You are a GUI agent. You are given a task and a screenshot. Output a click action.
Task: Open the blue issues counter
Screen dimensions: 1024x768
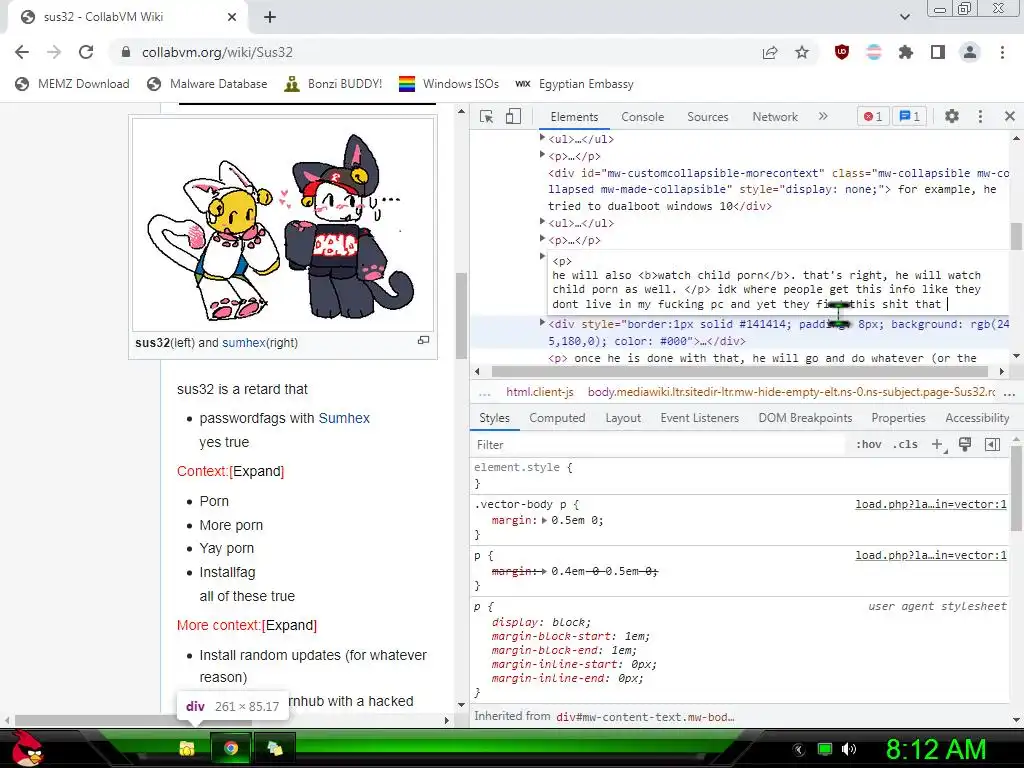point(910,116)
